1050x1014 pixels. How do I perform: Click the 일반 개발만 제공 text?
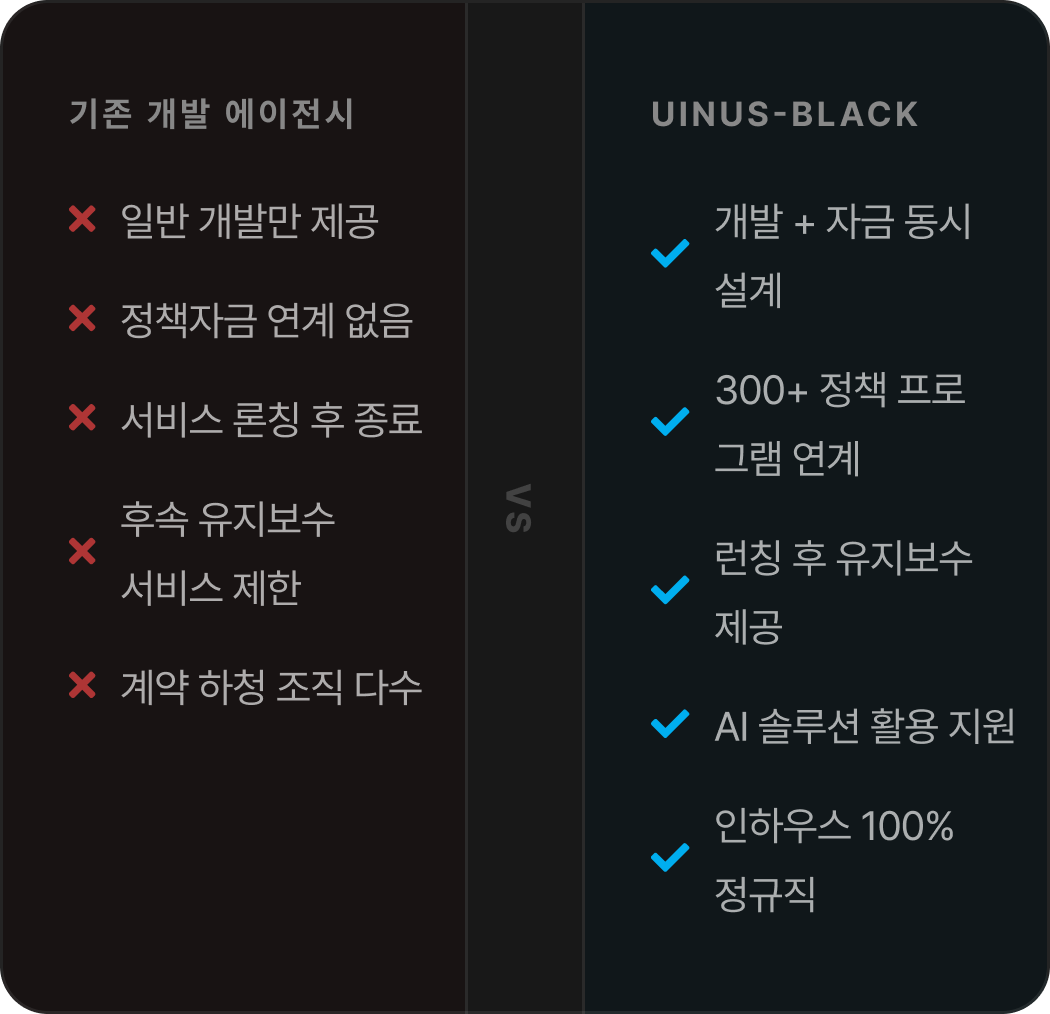click(249, 221)
